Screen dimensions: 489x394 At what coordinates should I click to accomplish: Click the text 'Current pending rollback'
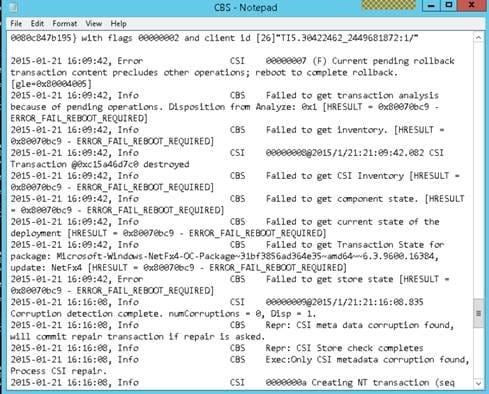(x=393, y=61)
